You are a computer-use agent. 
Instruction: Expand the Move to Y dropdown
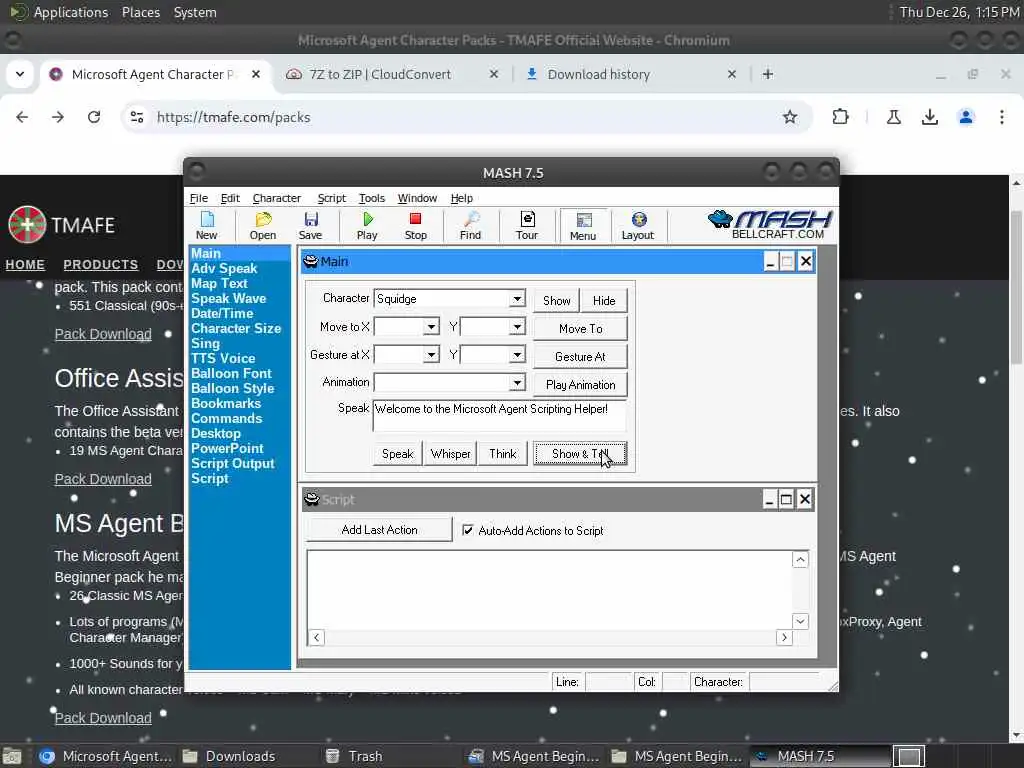pyautogui.click(x=517, y=327)
